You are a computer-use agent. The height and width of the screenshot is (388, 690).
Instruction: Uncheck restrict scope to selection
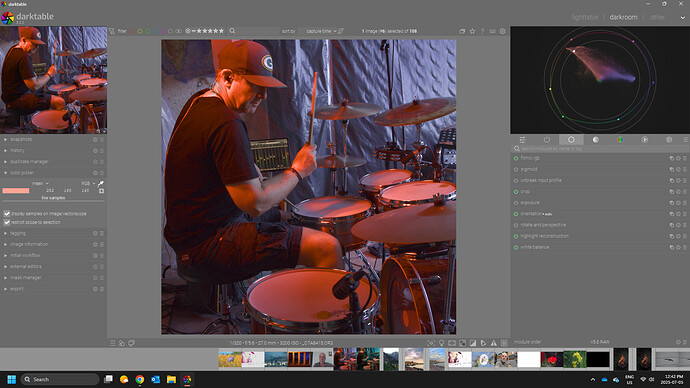pyautogui.click(x=7, y=223)
